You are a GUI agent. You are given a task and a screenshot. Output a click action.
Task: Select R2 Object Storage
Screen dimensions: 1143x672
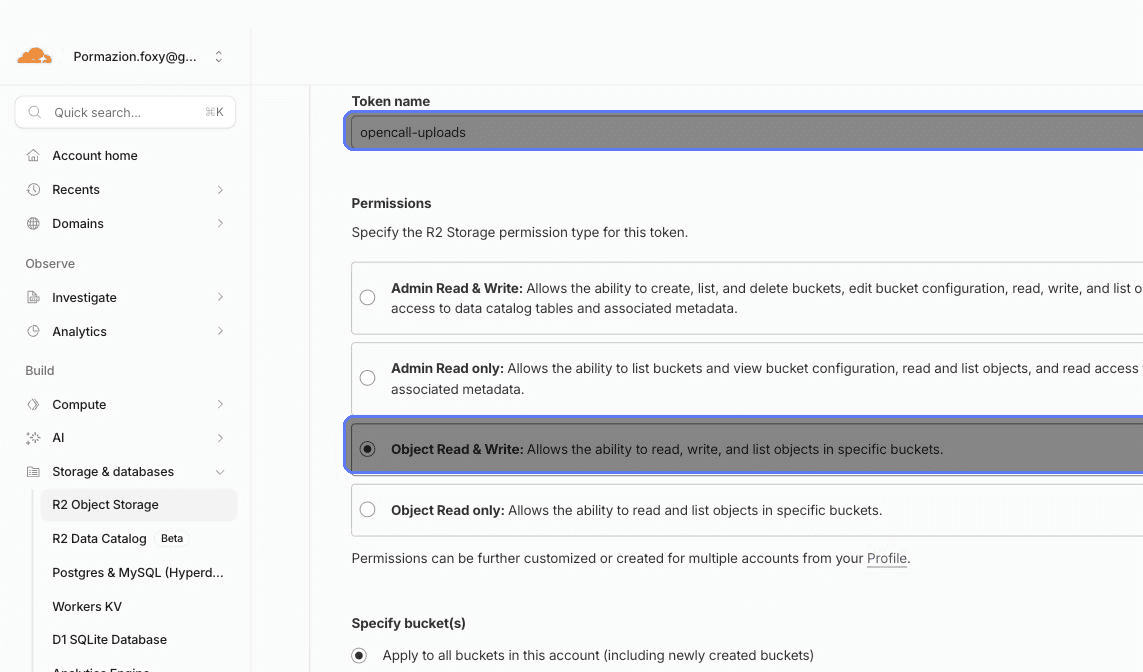pyautogui.click(x=139, y=504)
